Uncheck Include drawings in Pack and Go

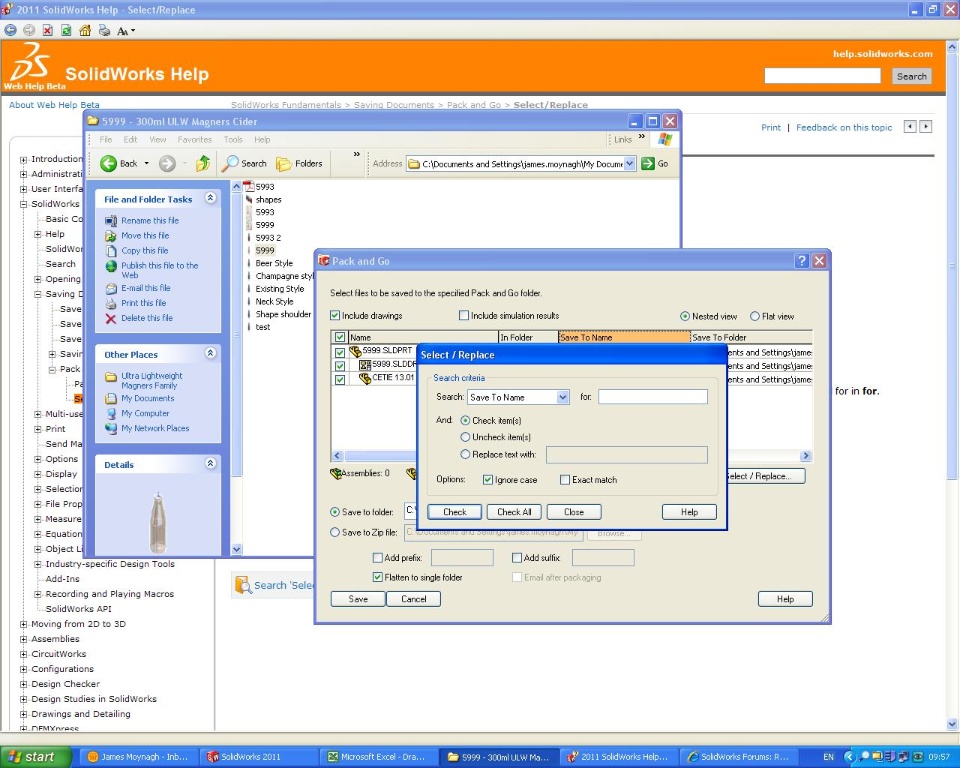coord(335,315)
